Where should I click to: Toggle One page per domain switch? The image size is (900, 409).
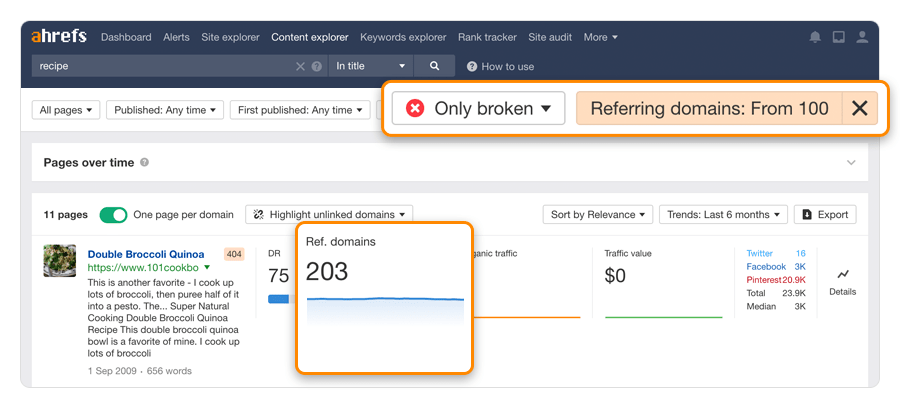pos(113,215)
